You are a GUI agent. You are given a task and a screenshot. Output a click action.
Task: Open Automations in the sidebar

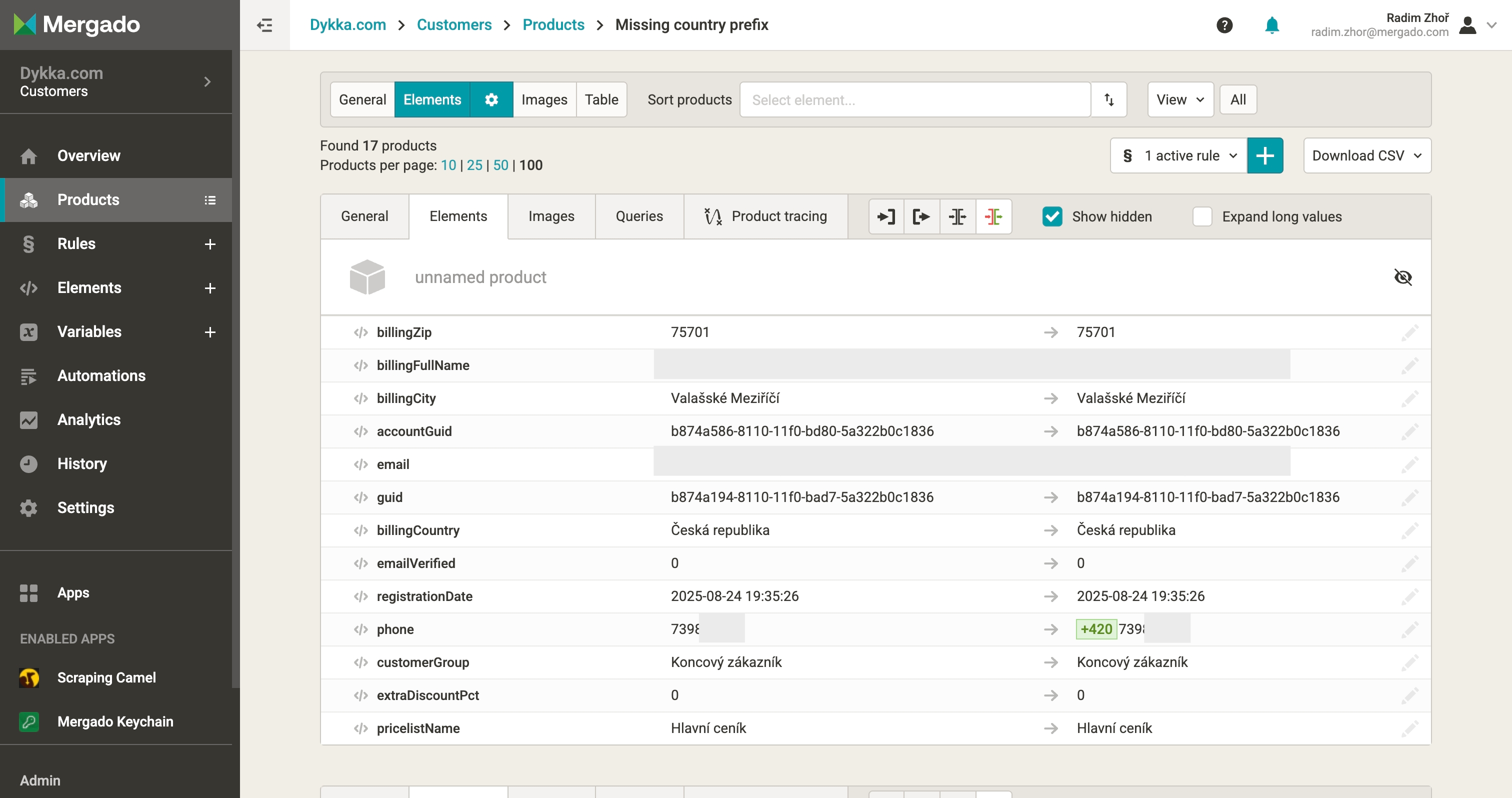point(101,375)
